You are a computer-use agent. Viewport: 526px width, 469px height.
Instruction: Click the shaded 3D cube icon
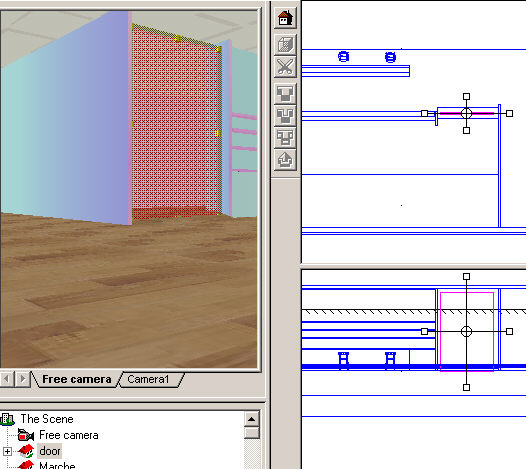[285, 45]
